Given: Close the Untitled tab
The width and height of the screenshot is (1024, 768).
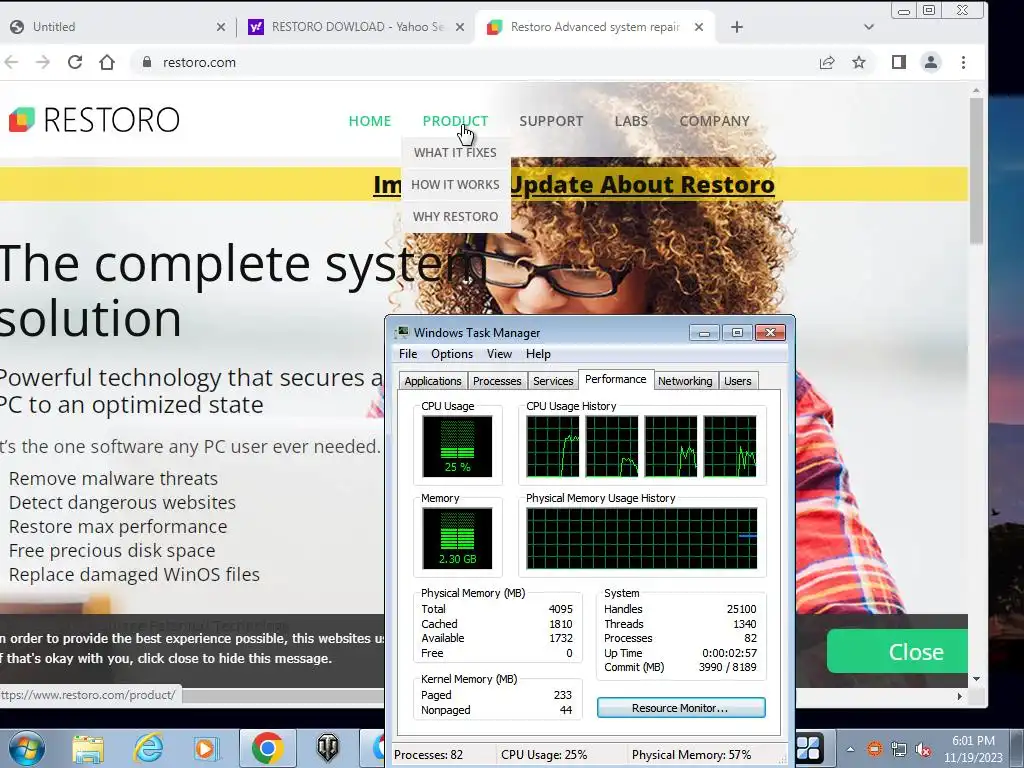Looking at the screenshot, I should click(x=221, y=27).
